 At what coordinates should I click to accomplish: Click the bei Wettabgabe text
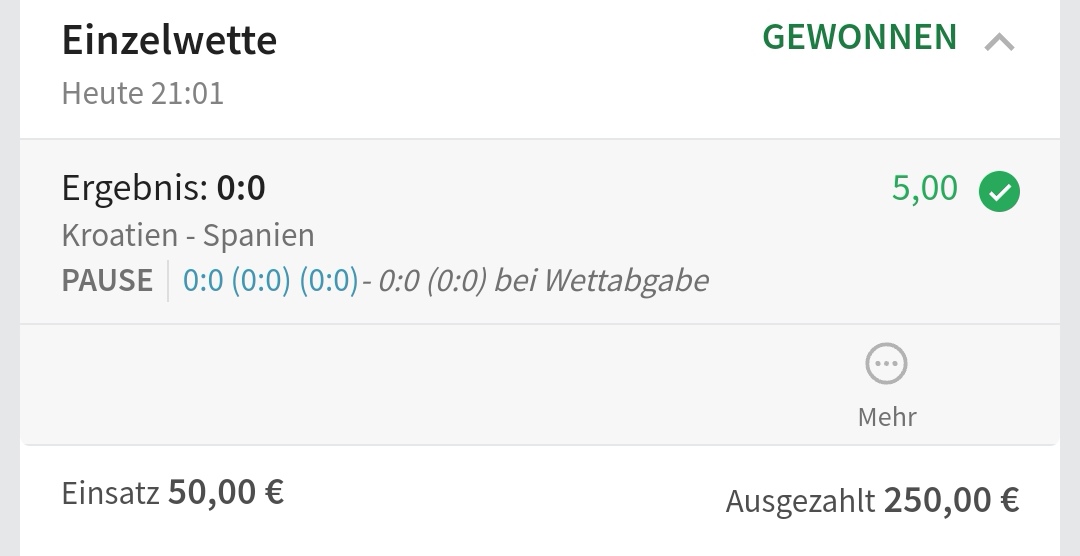(602, 281)
